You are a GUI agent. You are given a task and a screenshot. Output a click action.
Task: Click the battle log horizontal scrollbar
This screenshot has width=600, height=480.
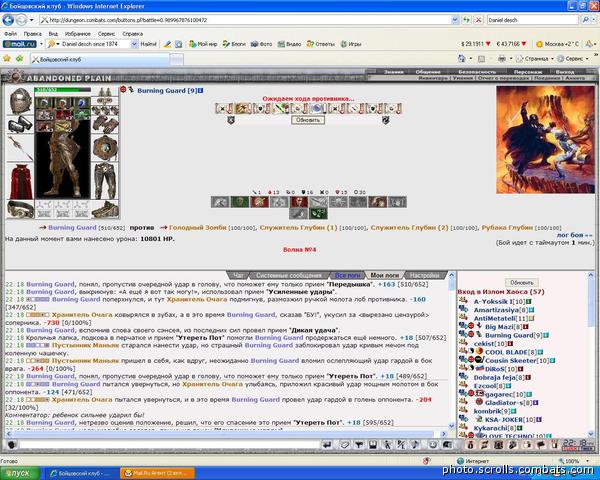coord(226,434)
